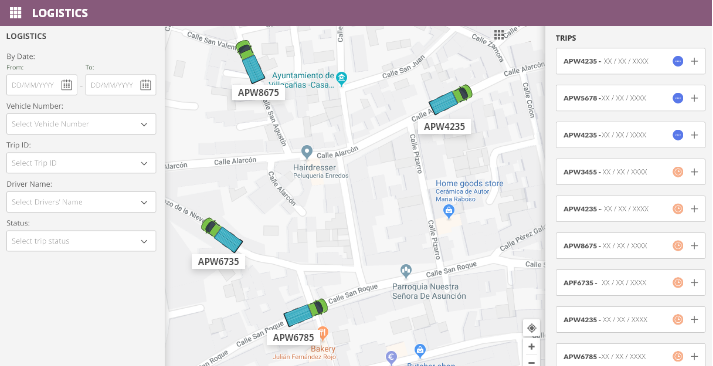Click the From date input field

42,85
